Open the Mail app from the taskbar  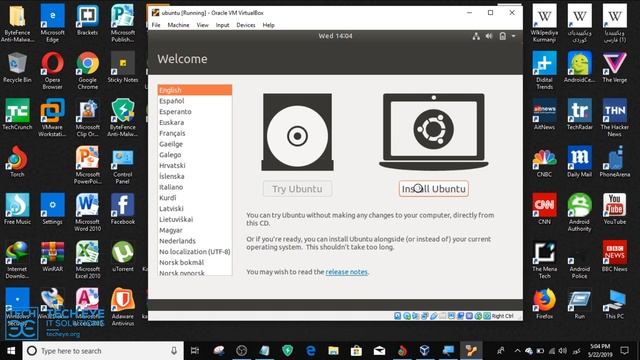pyautogui.click(x=379, y=351)
